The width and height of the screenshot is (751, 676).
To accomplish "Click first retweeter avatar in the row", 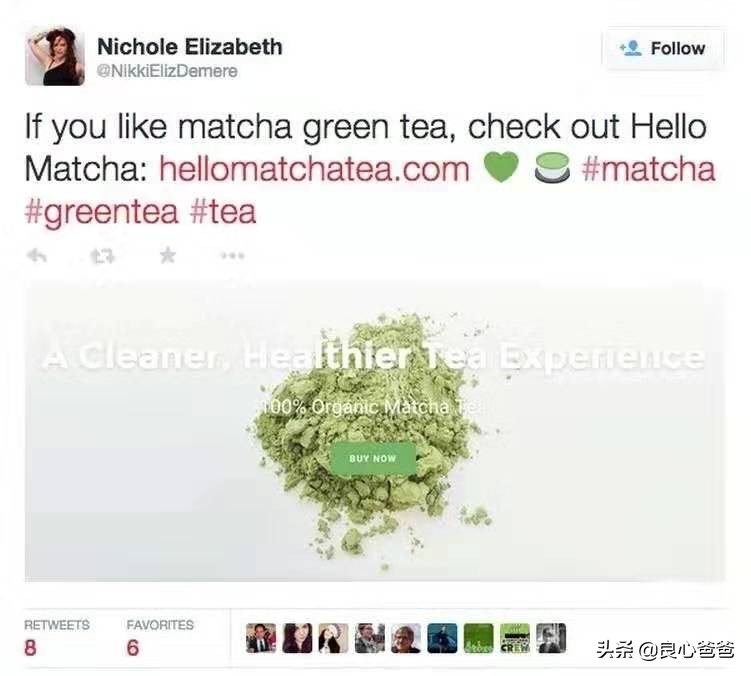I will tap(261, 638).
